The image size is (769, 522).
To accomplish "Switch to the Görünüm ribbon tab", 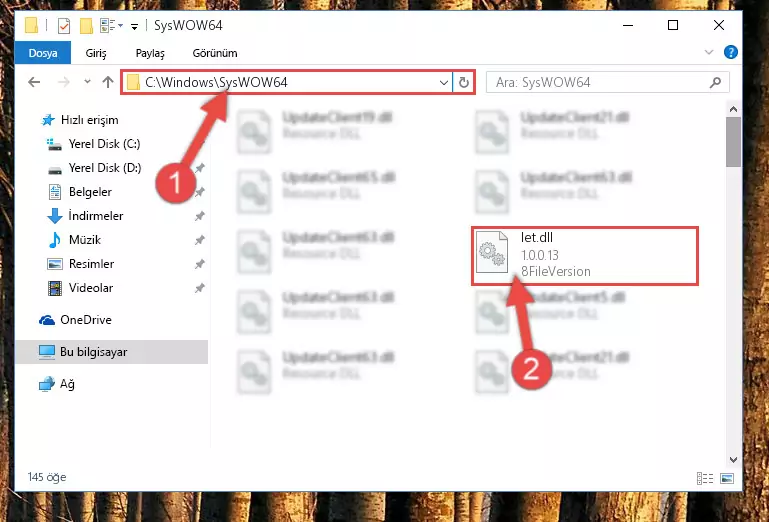I will 215,53.
